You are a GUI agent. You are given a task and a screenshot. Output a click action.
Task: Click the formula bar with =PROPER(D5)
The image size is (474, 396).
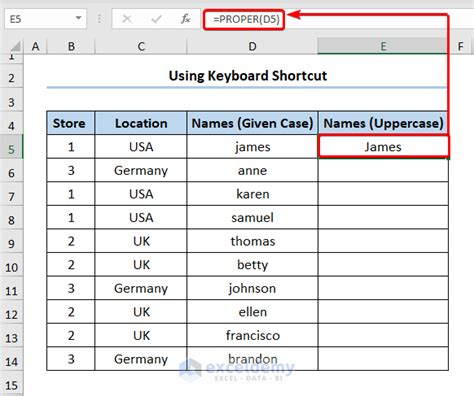(x=337, y=19)
